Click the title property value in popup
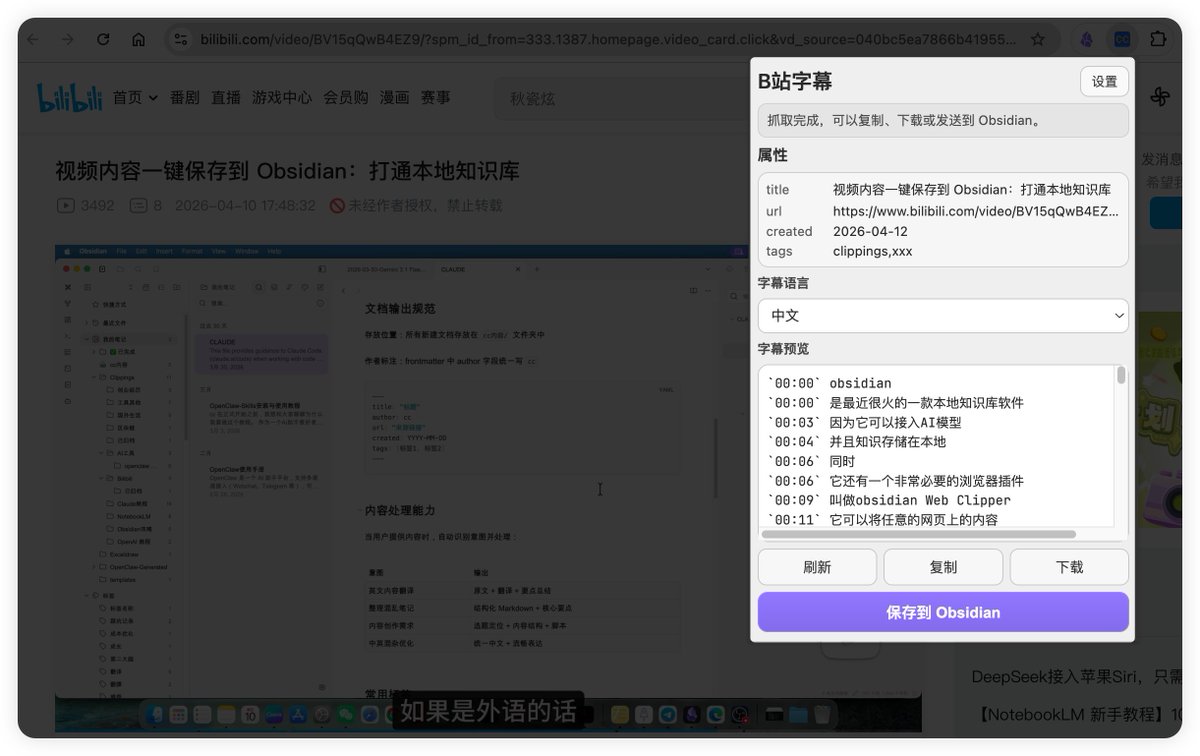Viewport: 1200px width, 756px height. pyautogui.click(x=972, y=189)
